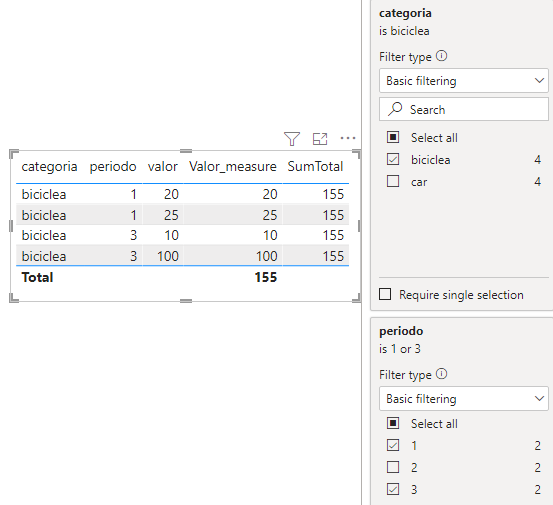
Task: Click the categoria filter card title
Action: [x=405, y=13]
